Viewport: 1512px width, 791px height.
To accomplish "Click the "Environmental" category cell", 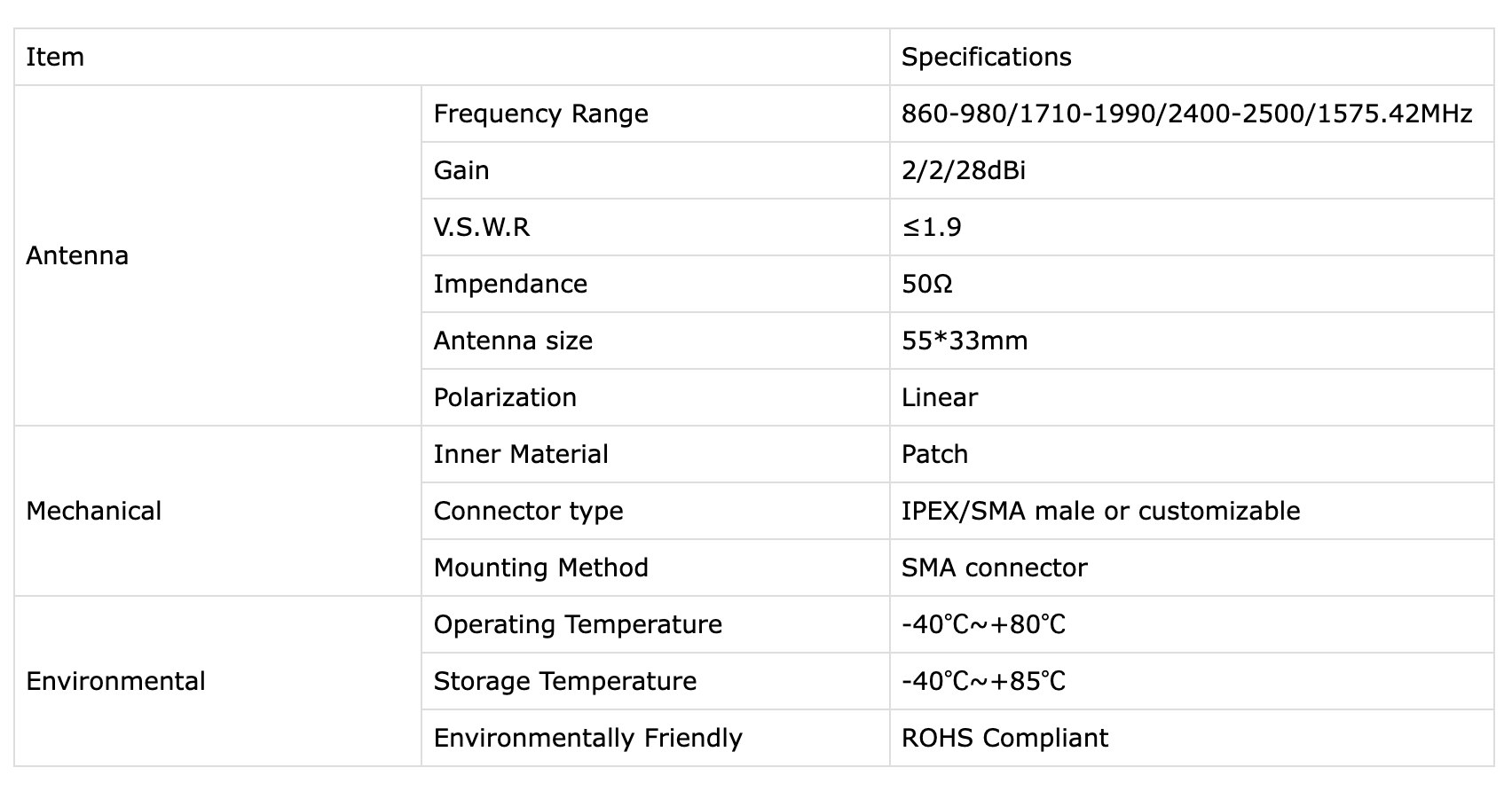I will (115, 682).
